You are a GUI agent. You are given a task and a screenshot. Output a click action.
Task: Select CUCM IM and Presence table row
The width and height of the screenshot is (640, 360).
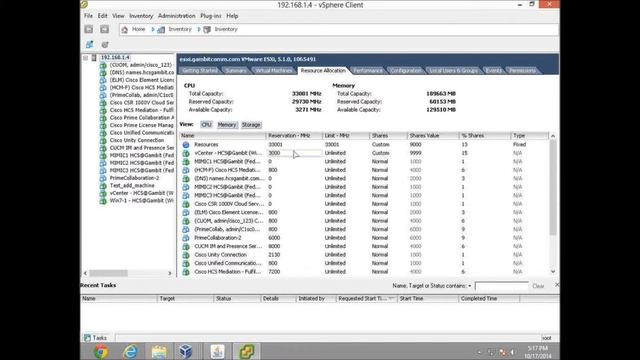coord(364,247)
